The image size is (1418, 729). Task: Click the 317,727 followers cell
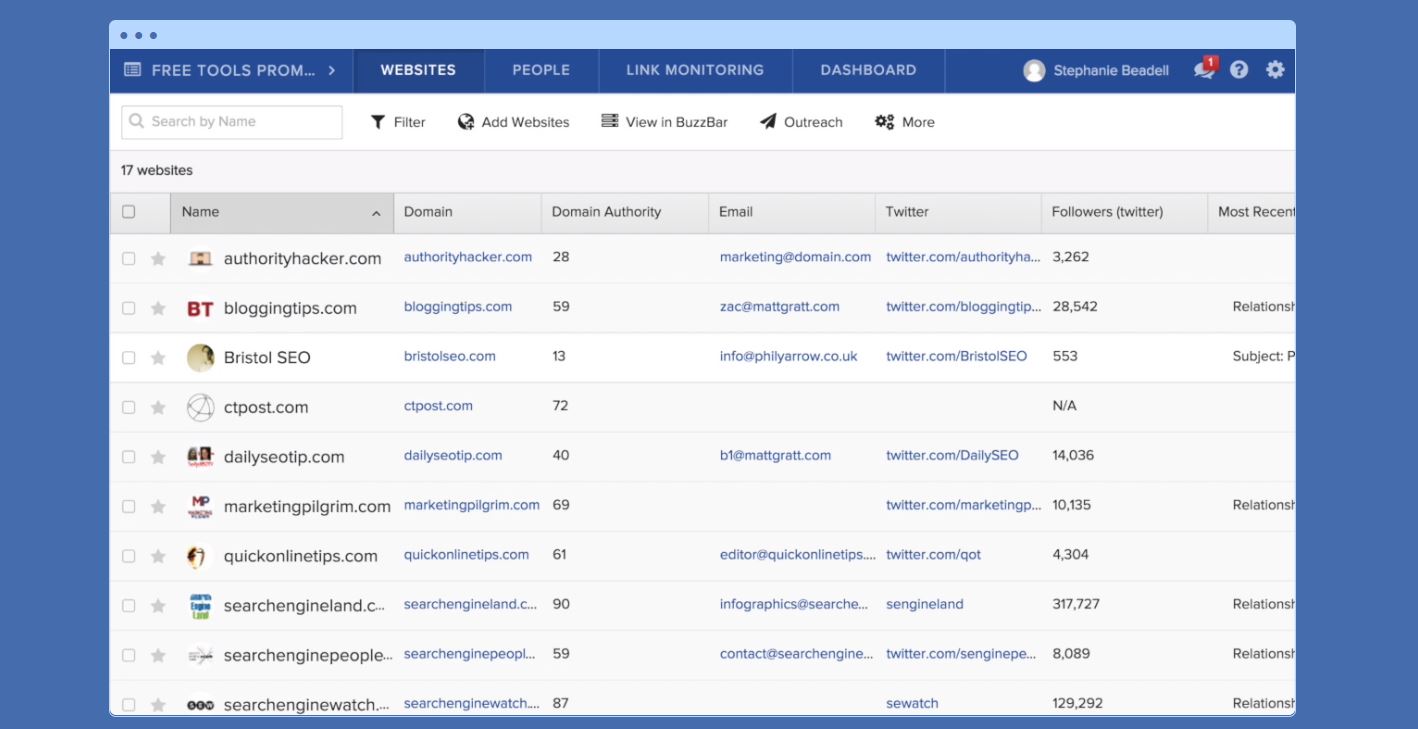coord(1076,604)
